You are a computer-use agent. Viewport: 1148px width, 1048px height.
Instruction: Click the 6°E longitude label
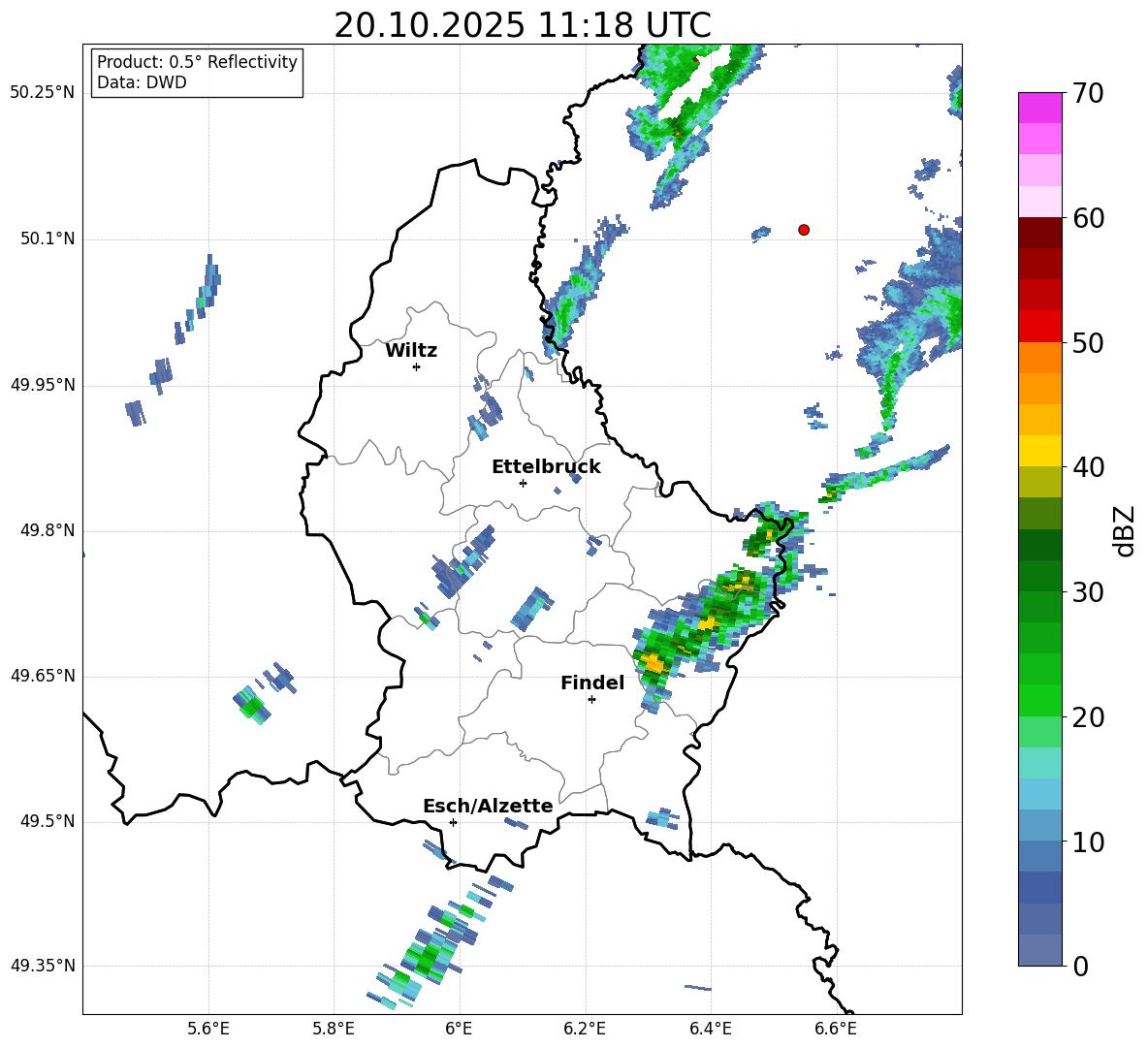click(459, 1029)
